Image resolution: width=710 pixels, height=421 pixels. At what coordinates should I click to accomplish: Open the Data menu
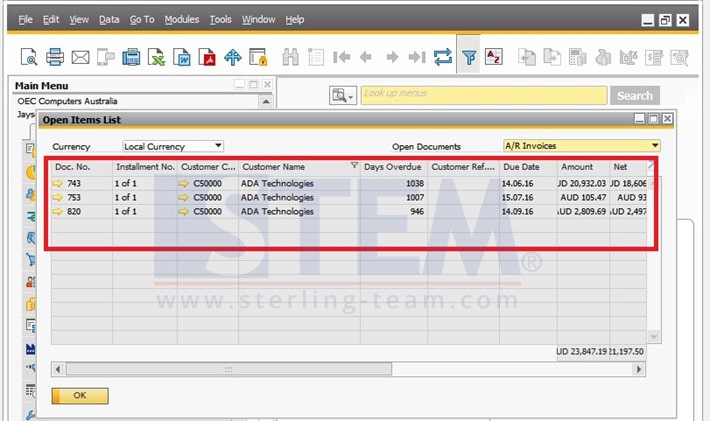pos(109,19)
